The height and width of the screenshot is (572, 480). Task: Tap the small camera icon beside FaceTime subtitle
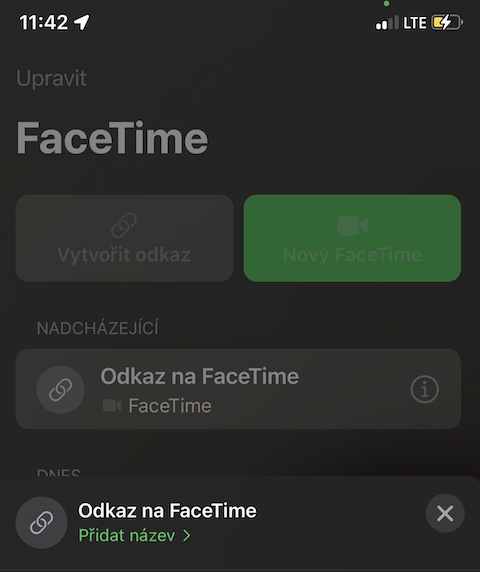[112, 406]
